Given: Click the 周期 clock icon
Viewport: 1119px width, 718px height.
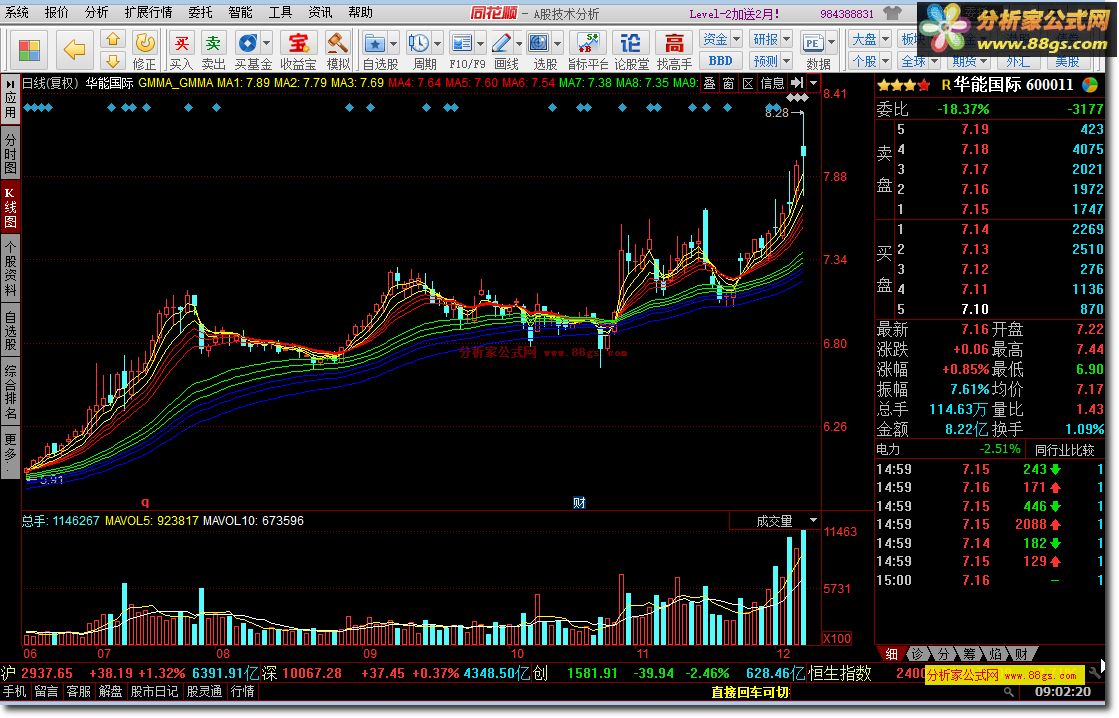Looking at the screenshot, I should (419, 44).
